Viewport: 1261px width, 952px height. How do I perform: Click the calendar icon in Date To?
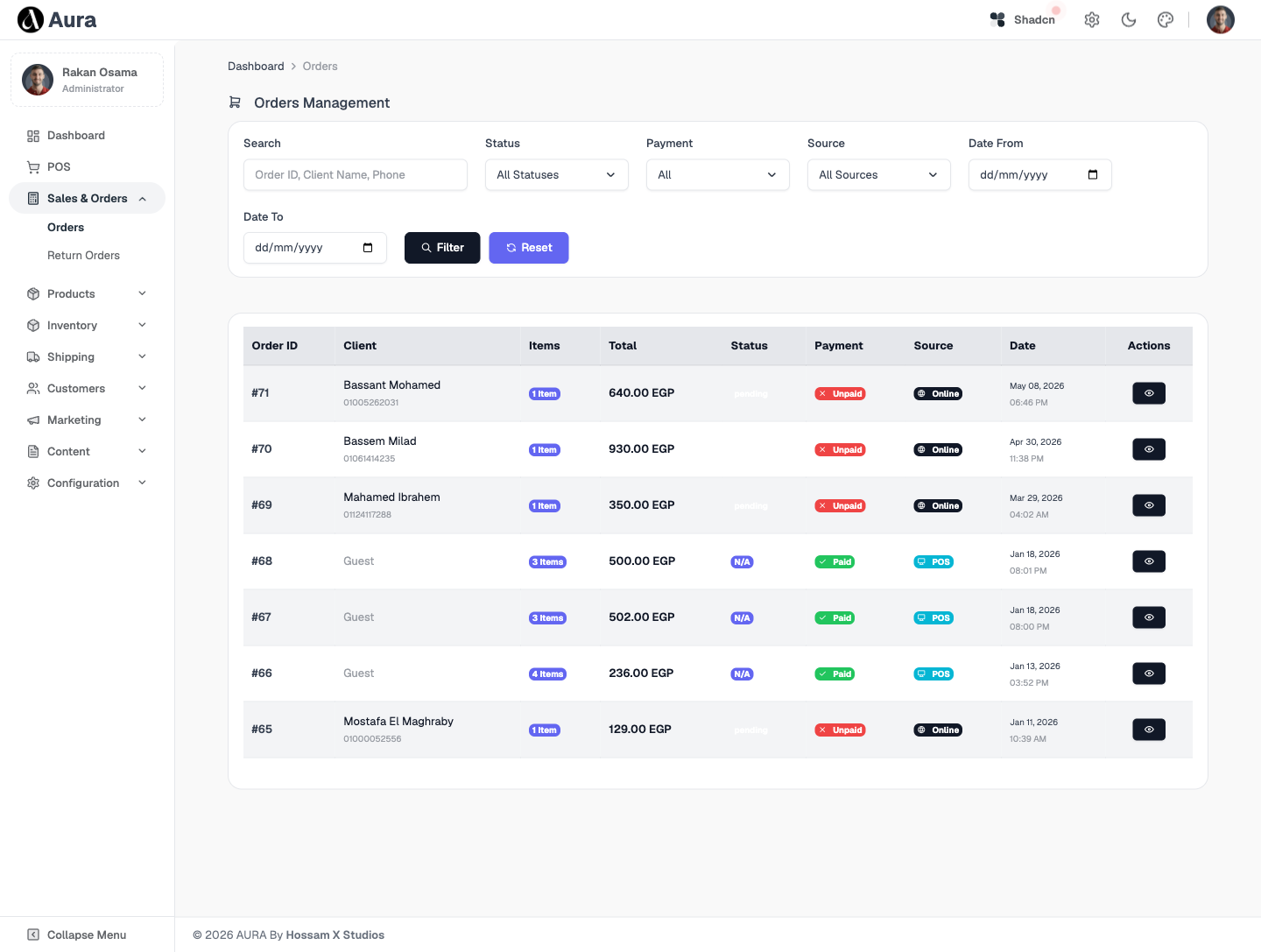pyautogui.click(x=368, y=248)
